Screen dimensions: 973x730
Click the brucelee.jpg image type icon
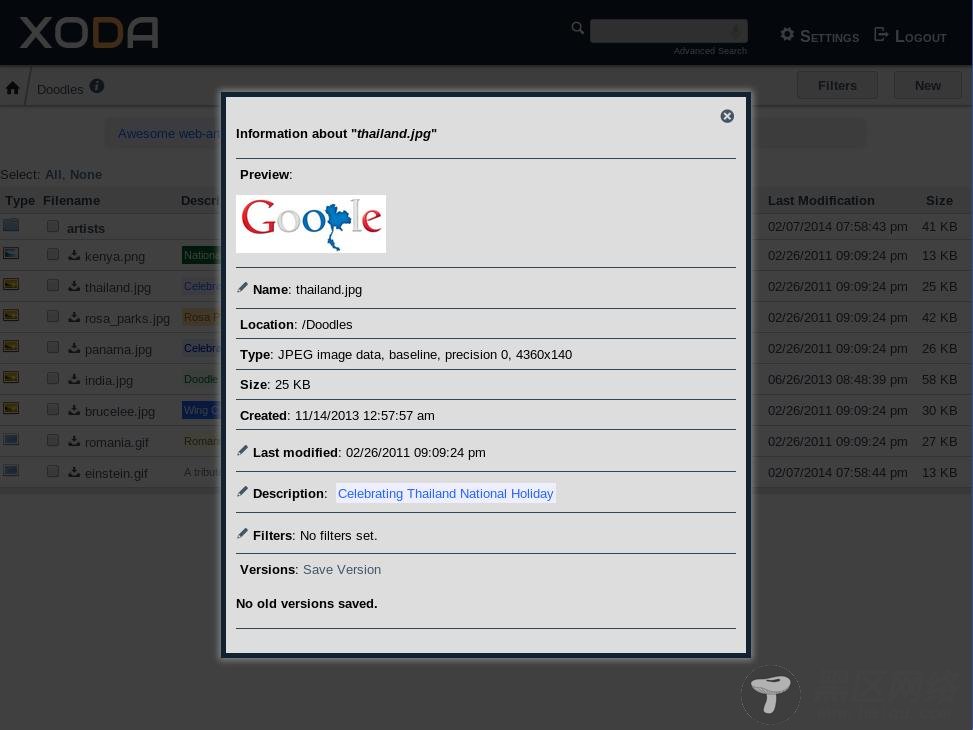coord(11,408)
